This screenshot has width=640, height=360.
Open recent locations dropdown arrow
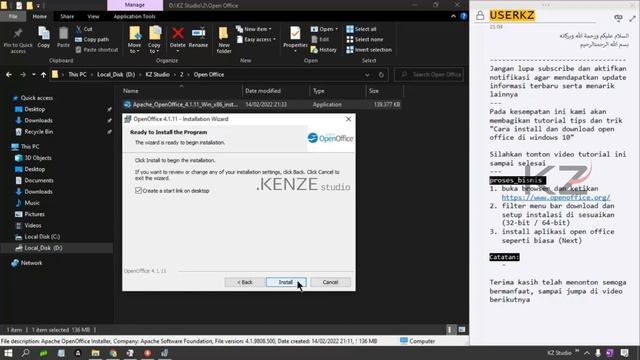click(33, 75)
